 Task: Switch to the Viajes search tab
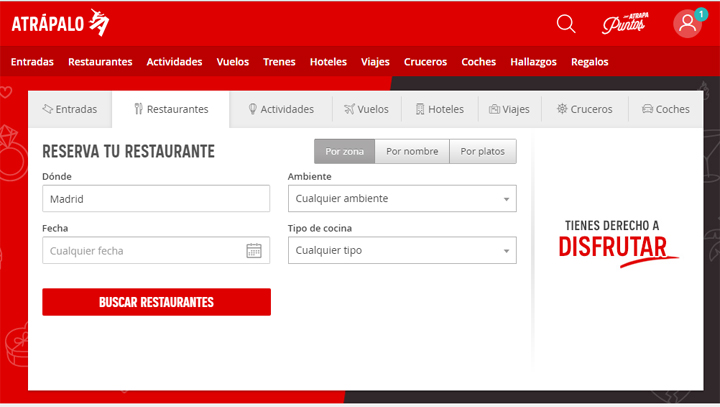[509, 109]
